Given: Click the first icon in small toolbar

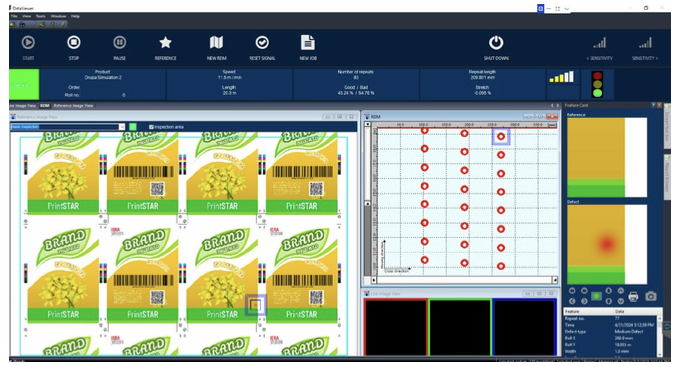Looking at the screenshot, I should [x=12, y=25].
